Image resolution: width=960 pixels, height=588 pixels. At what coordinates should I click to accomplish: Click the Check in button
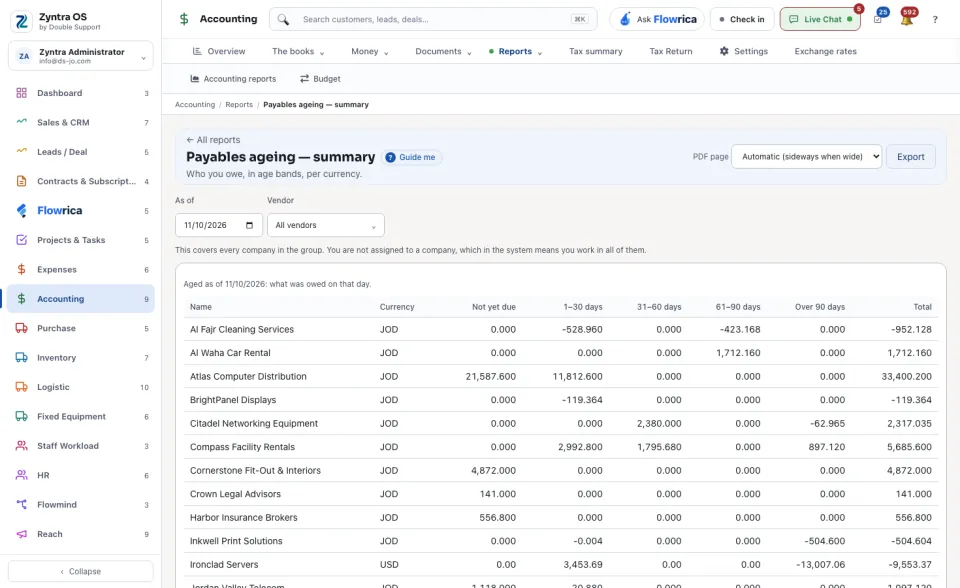point(742,20)
